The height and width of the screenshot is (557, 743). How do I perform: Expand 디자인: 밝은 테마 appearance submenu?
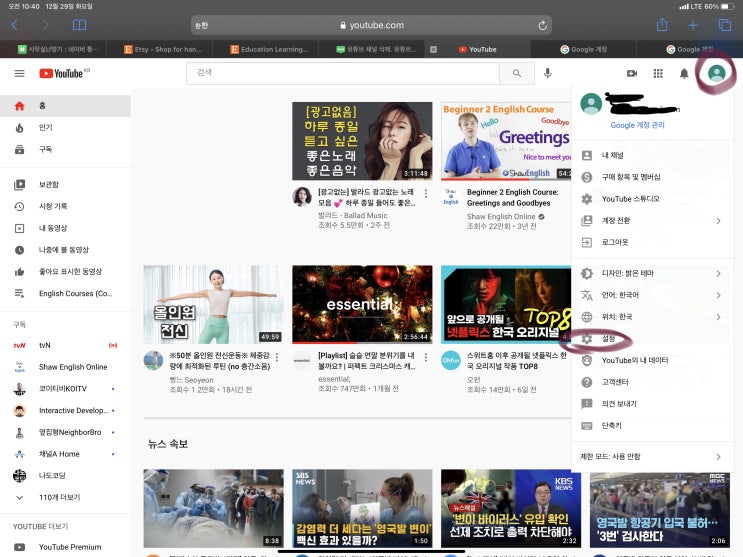(x=652, y=274)
